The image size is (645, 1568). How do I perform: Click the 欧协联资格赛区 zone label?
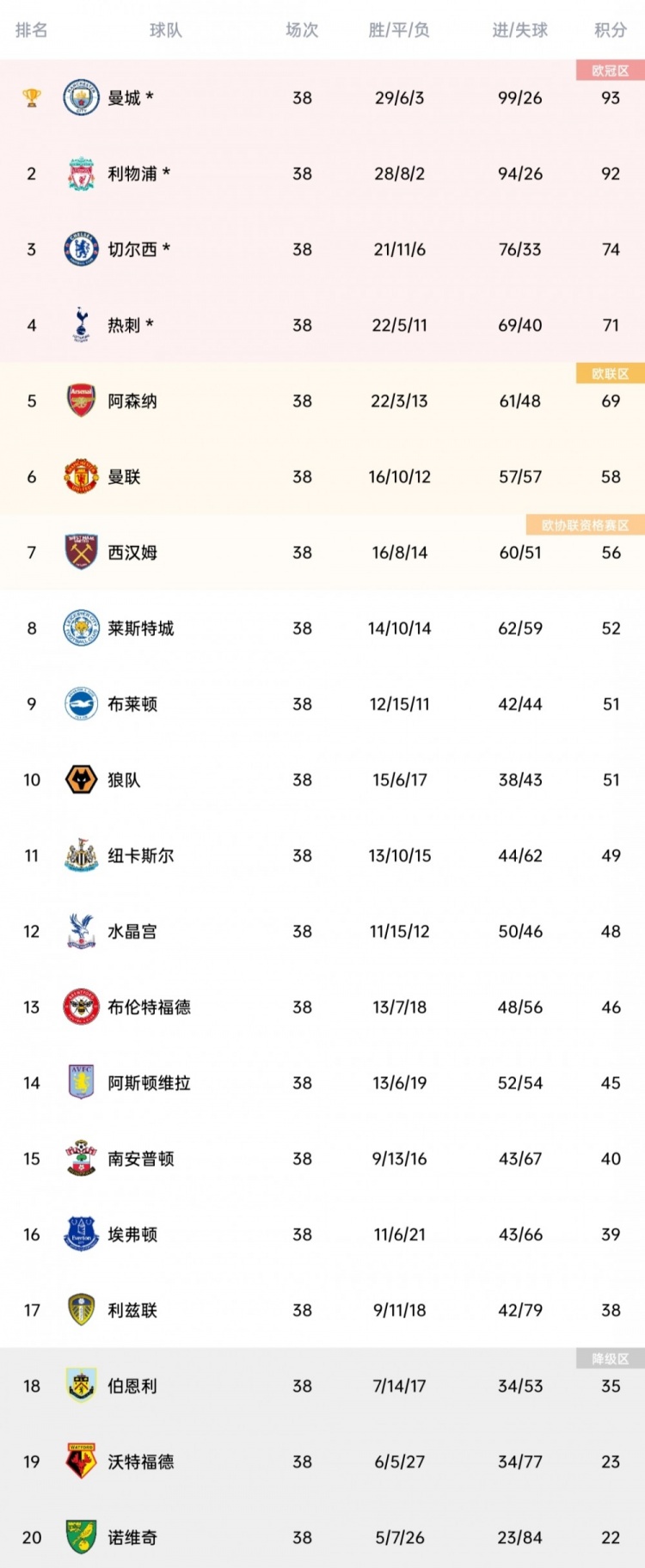click(586, 525)
